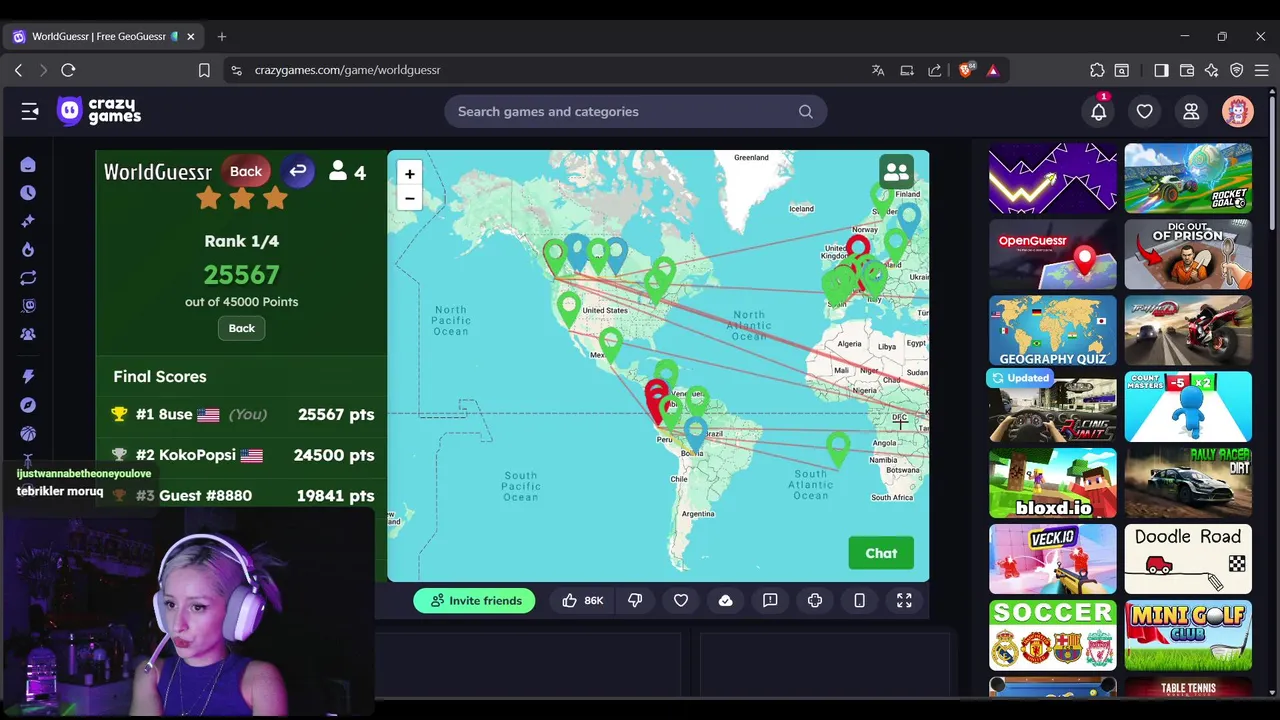Close the WorldGuessr browser tab
This screenshot has height=720, width=1280.
pyautogui.click(x=190, y=36)
